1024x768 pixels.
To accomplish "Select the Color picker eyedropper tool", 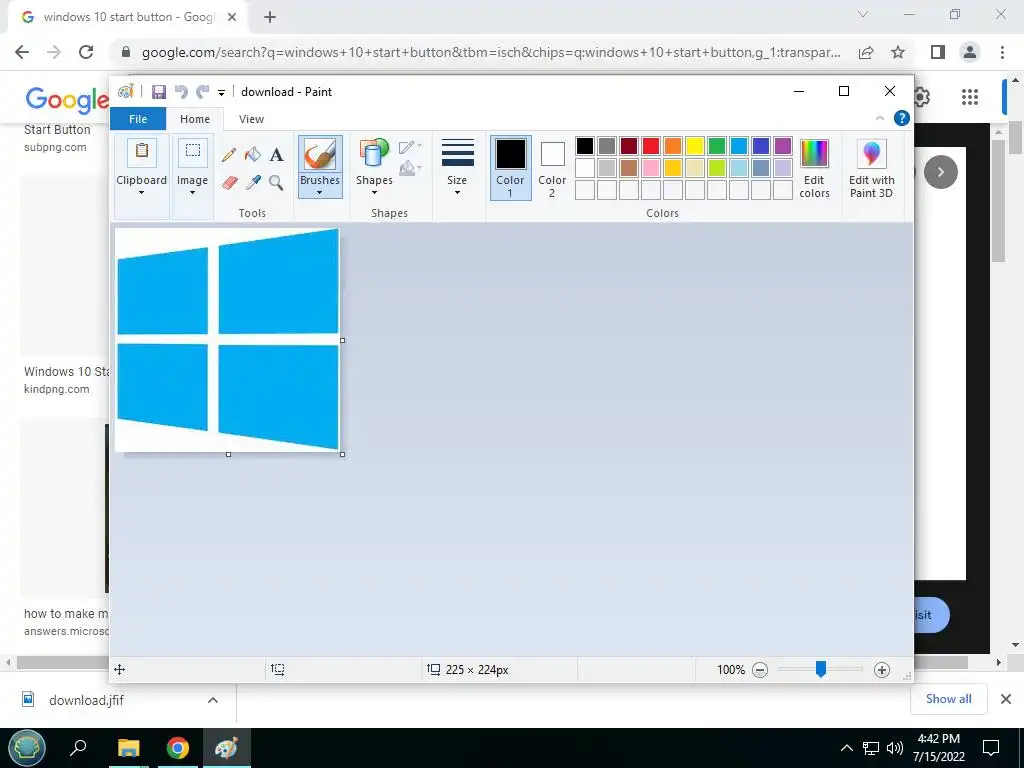I will 253,182.
